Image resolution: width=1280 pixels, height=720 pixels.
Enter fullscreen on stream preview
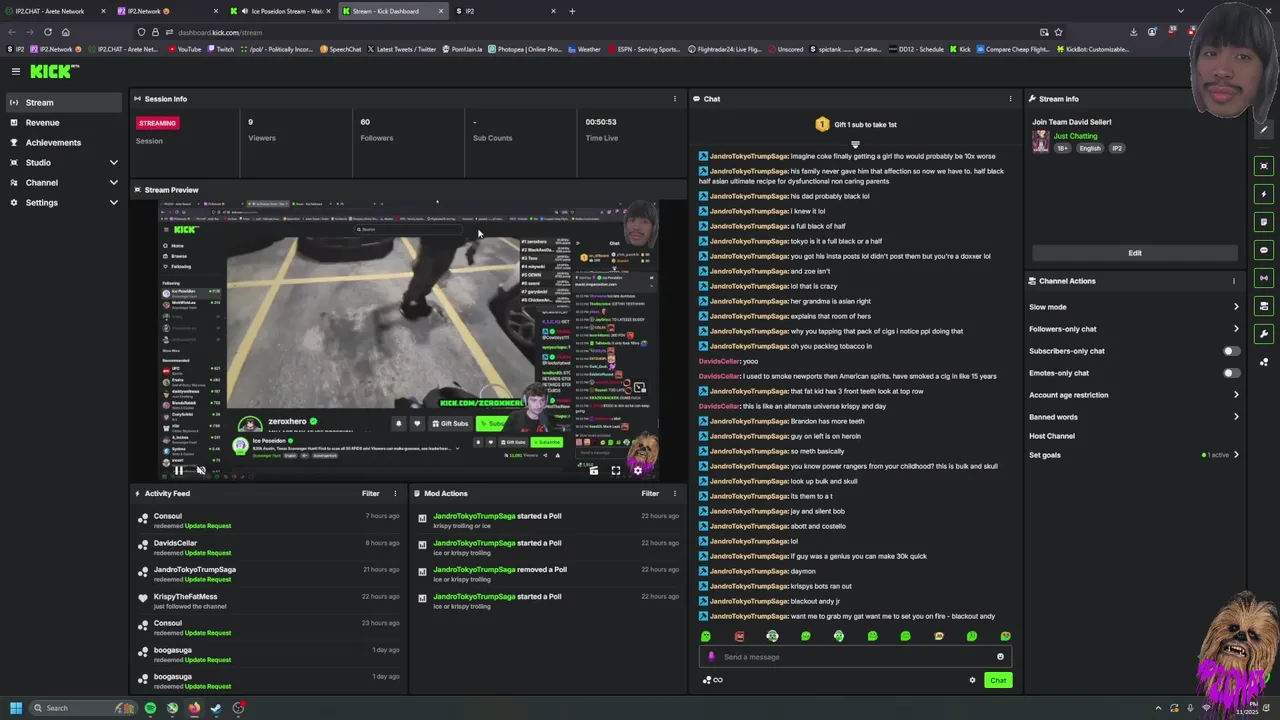click(x=616, y=471)
